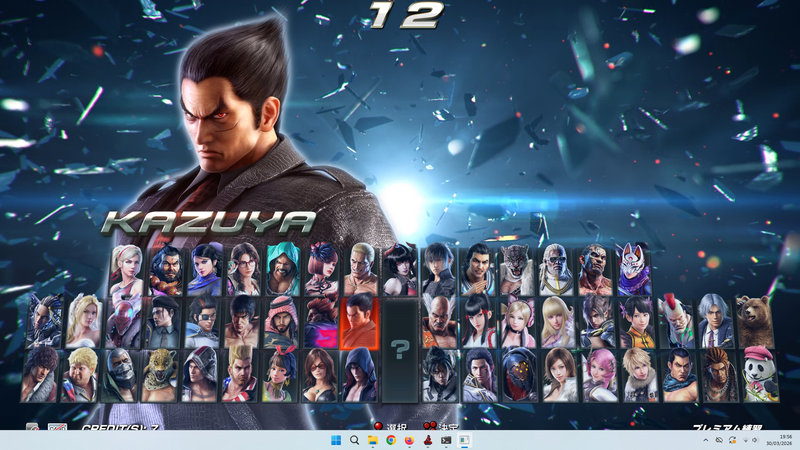Pick Anna Williams portrait

322,270
